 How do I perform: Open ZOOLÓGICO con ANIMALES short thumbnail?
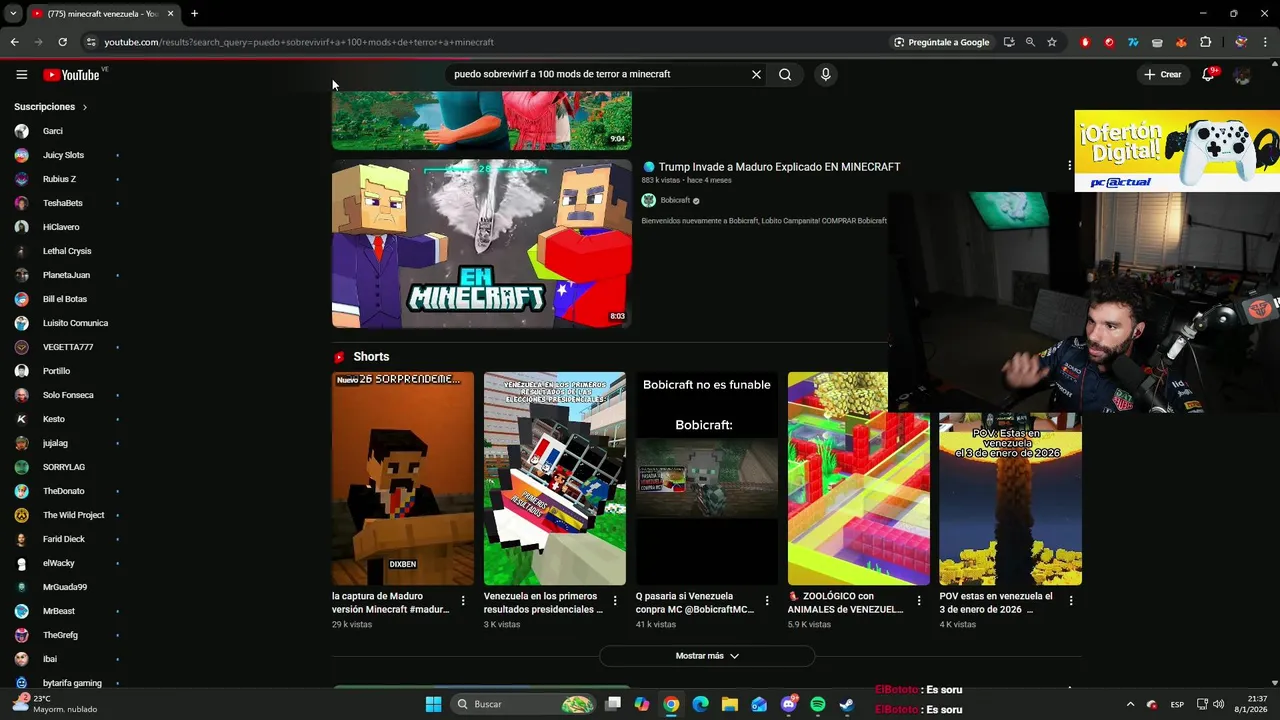[858, 479]
